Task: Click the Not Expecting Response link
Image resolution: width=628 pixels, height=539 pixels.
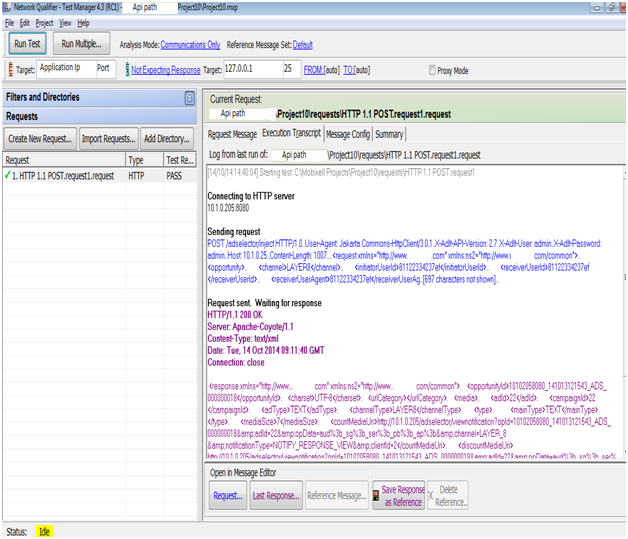Action: click(166, 70)
